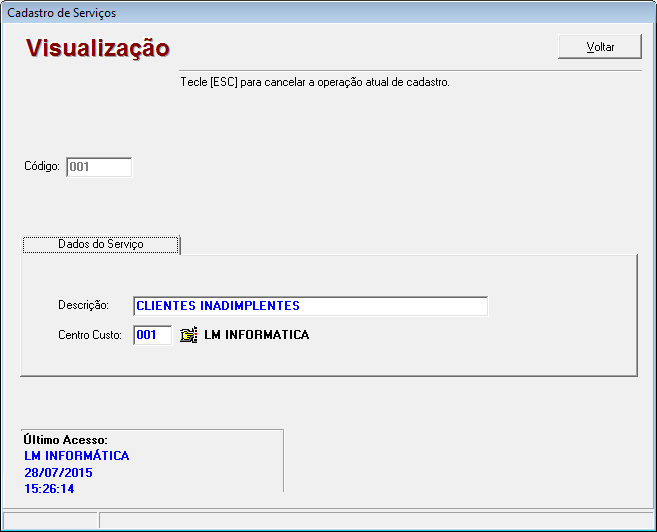Click the Código label
The image size is (657, 532).
coord(43,167)
